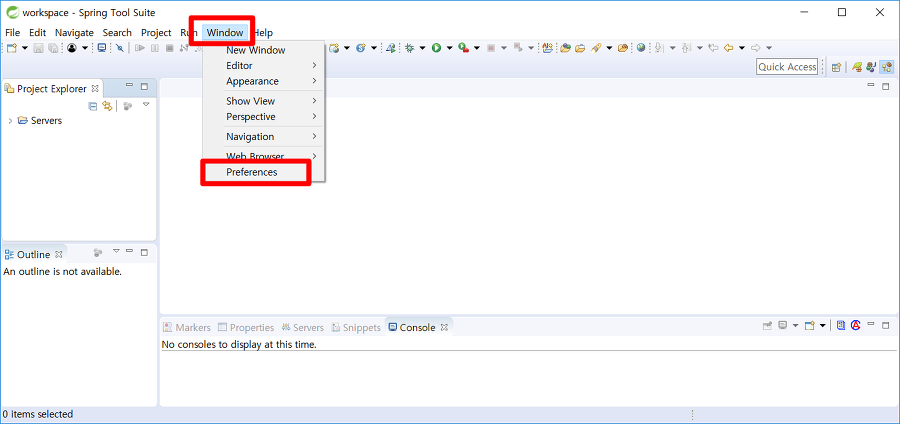
Task: Toggle the Skip All Breakpoints icon
Action: coord(120,48)
